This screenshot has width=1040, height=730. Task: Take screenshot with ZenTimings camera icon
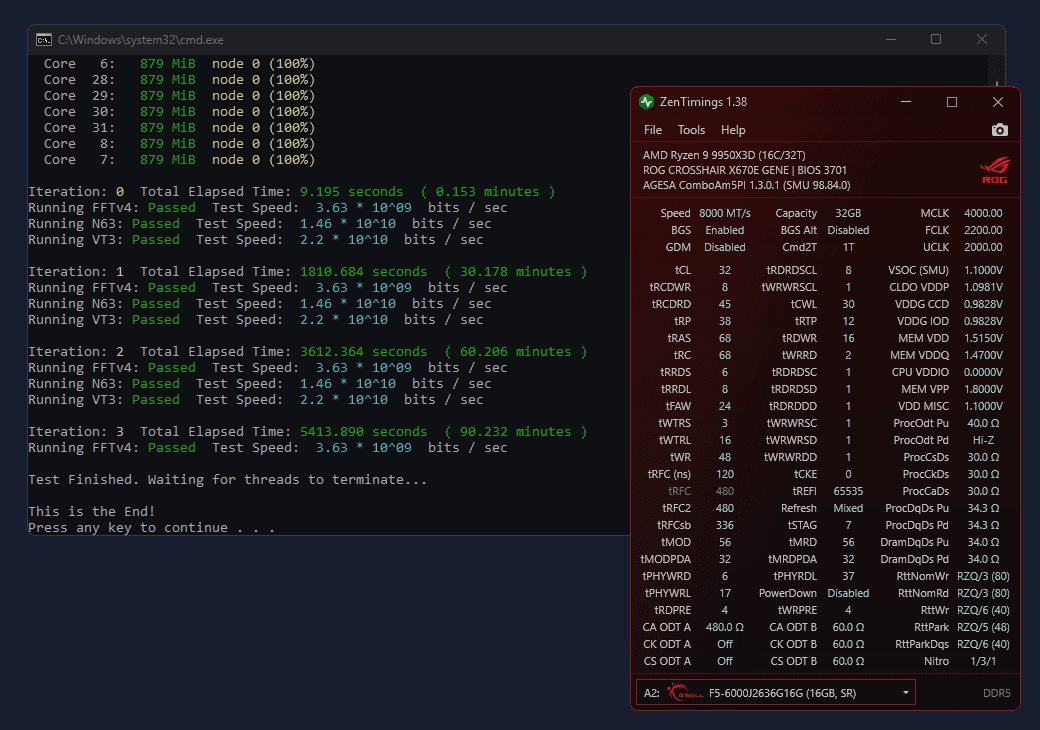(x=1000, y=130)
